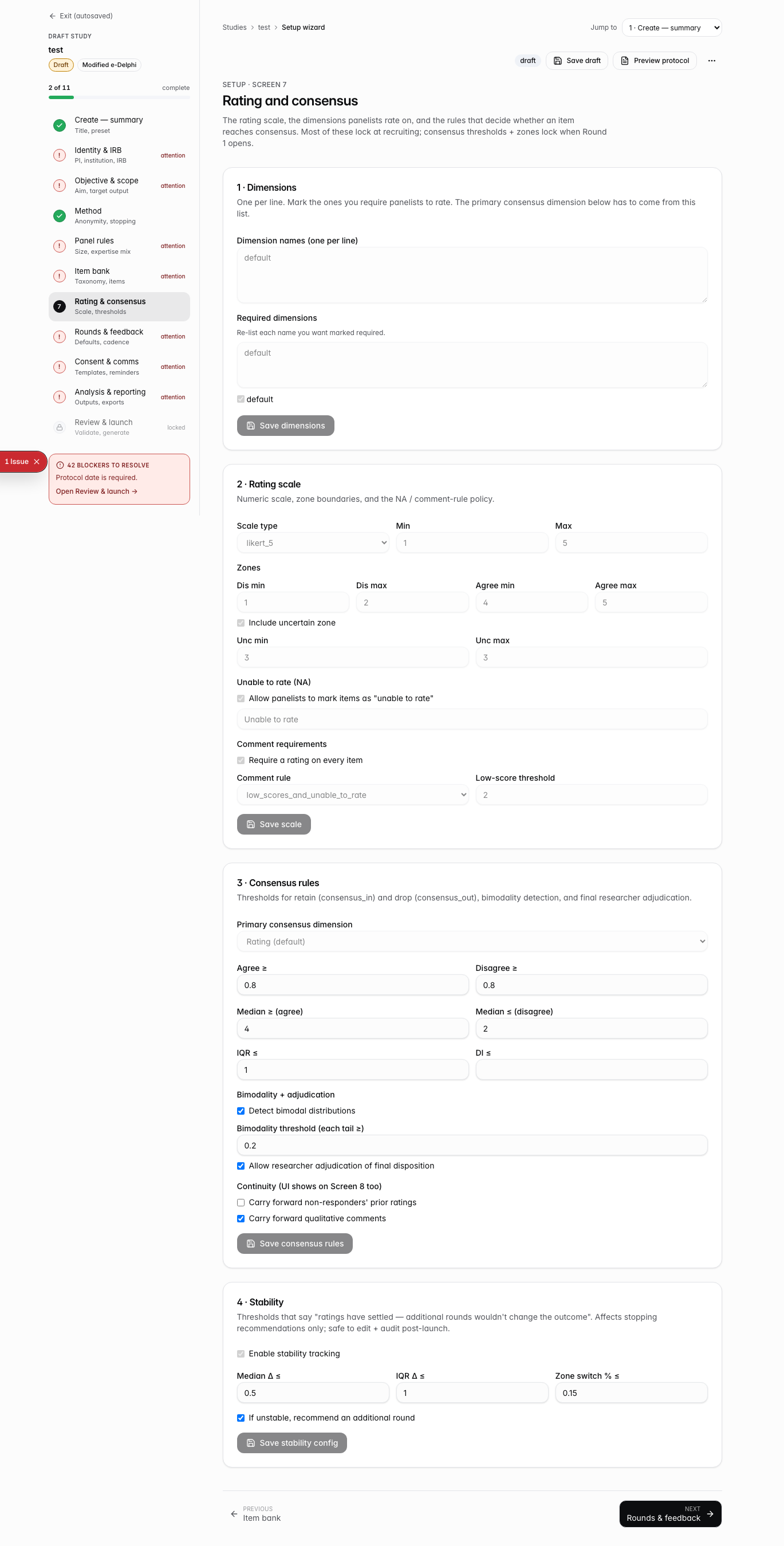Viewport: 784px width, 1546px height.
Task: Uncheck Detect bimodal distributions
Action: [x=241, y=1111]
